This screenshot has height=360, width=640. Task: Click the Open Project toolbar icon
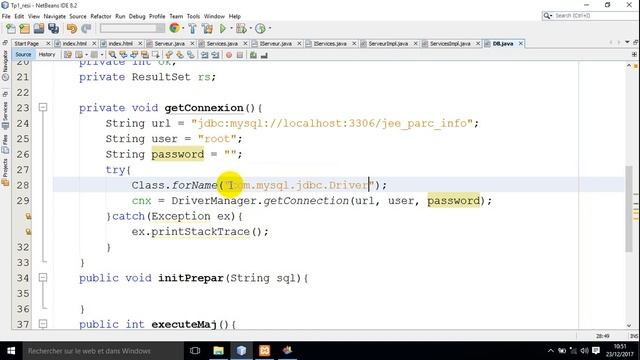tap(39, 29)
